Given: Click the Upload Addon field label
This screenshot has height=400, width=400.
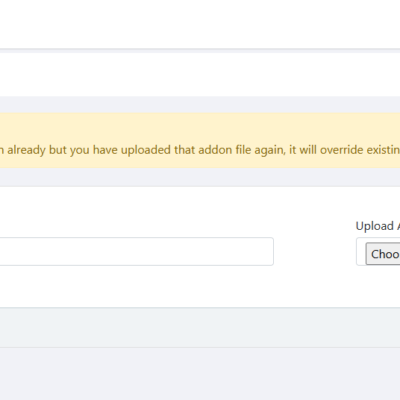Looking at the screenshot, I should coord(378,226).
